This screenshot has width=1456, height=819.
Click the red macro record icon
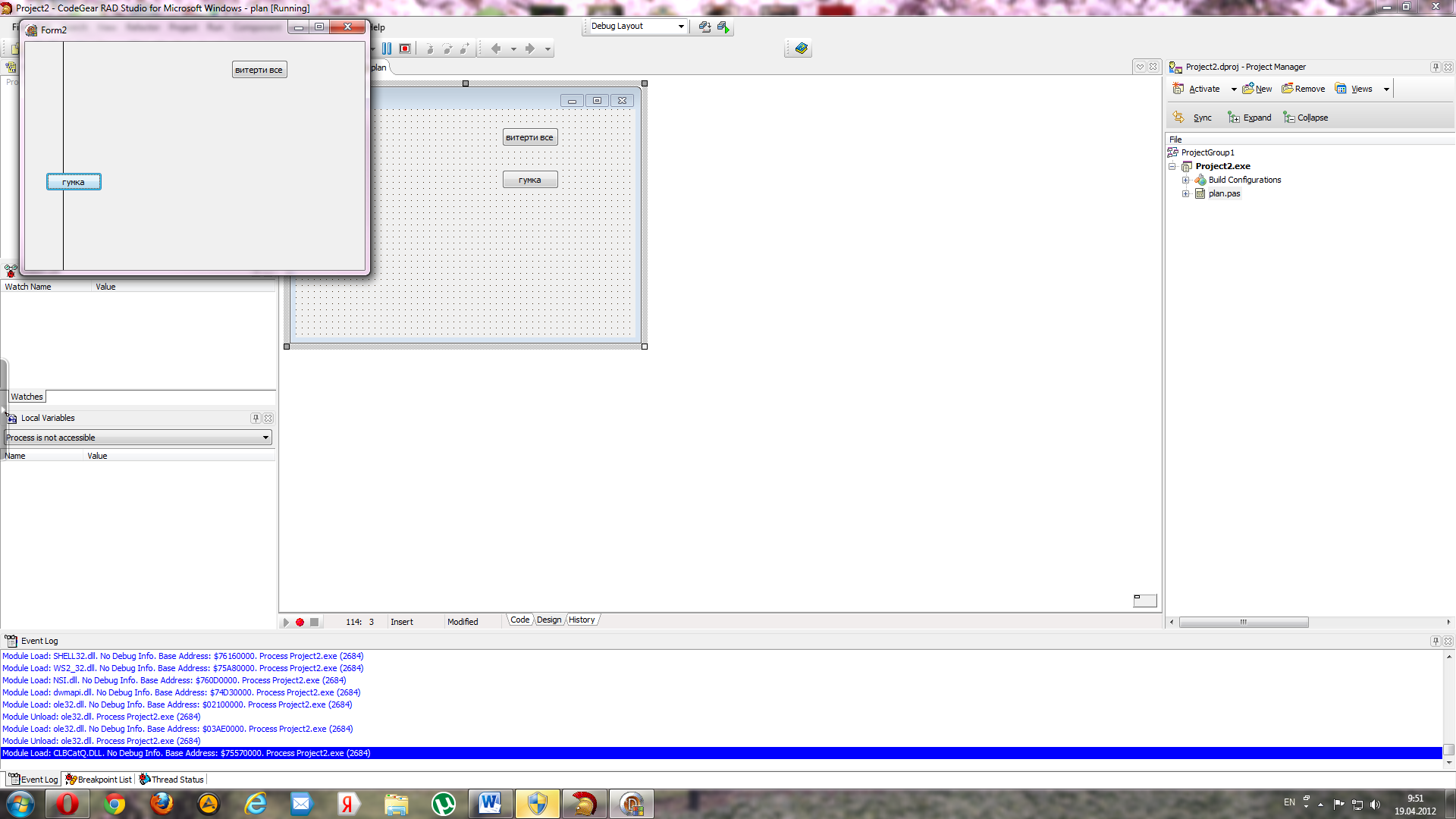(300, 622)
